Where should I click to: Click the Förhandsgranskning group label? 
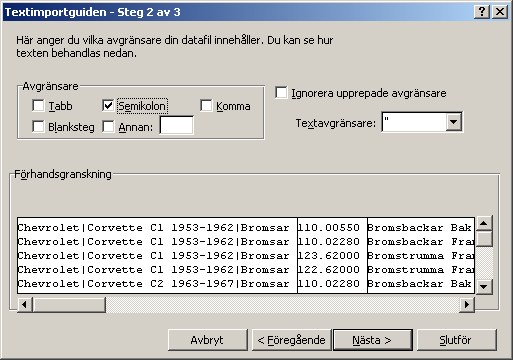pyautogui.click(x=63, y=174)
